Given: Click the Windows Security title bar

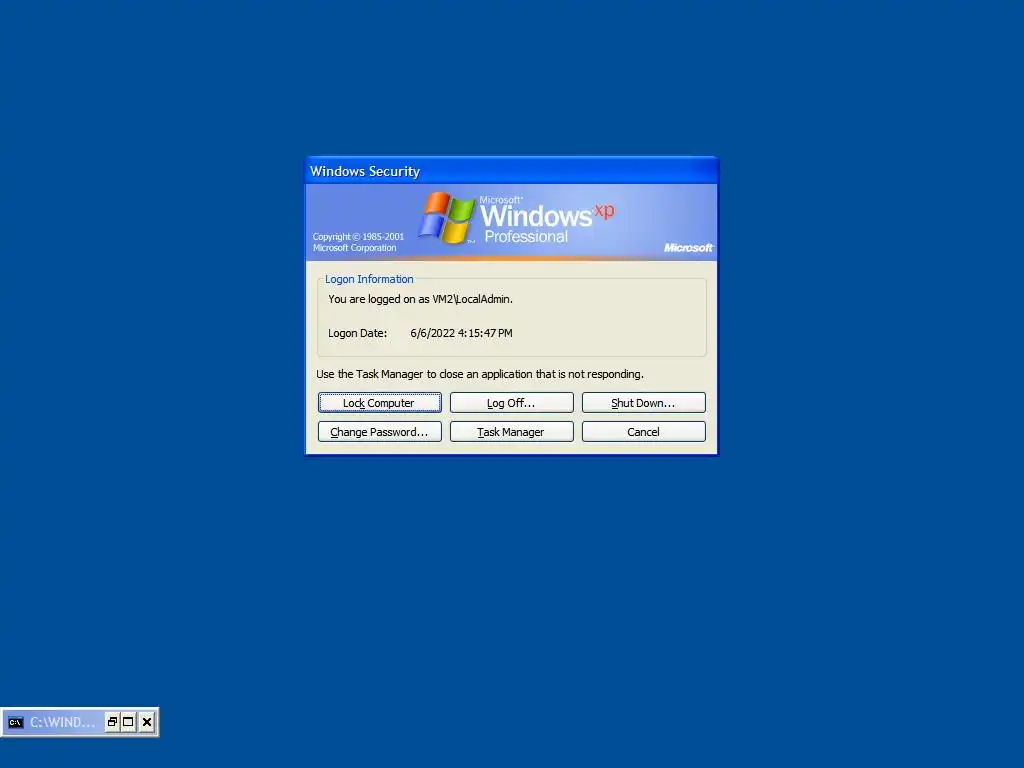Looking at the screenshot, I should [511, 171].
